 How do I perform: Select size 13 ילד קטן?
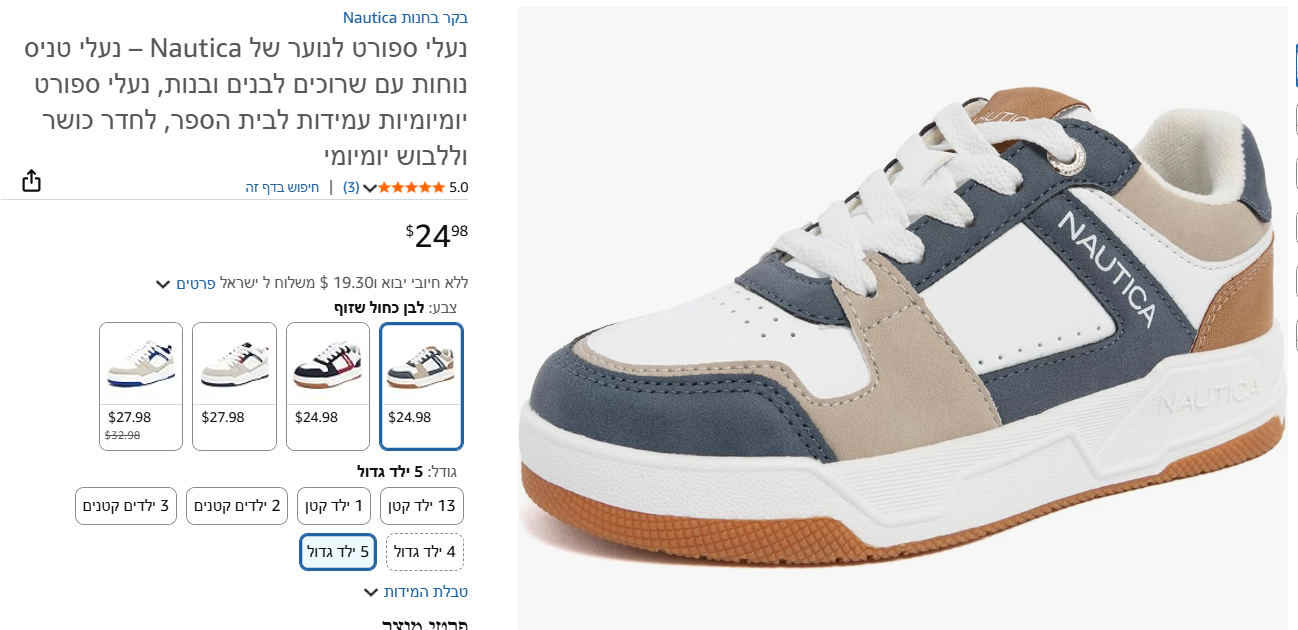422,506
